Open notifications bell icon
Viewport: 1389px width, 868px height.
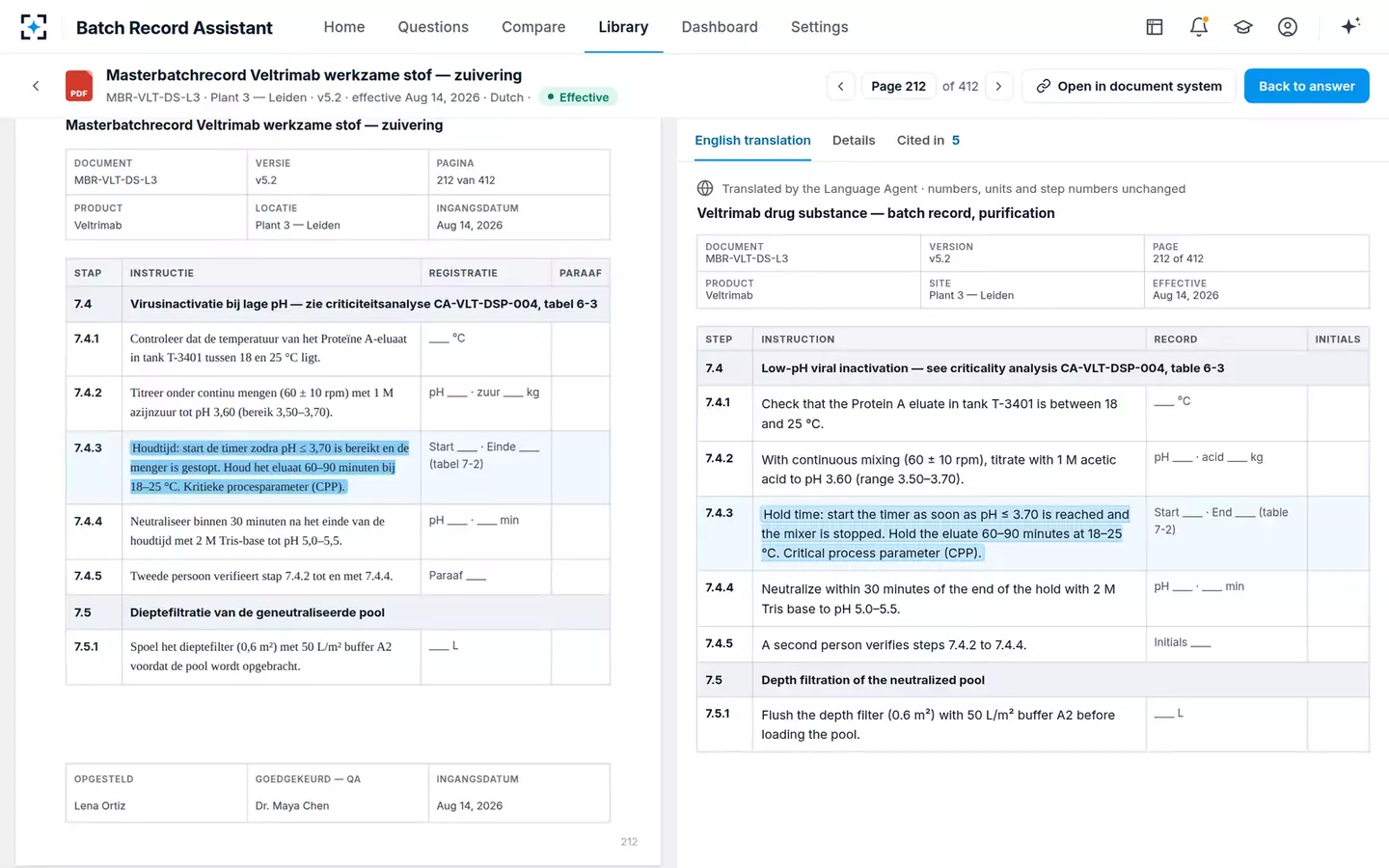click(1199, 27)
